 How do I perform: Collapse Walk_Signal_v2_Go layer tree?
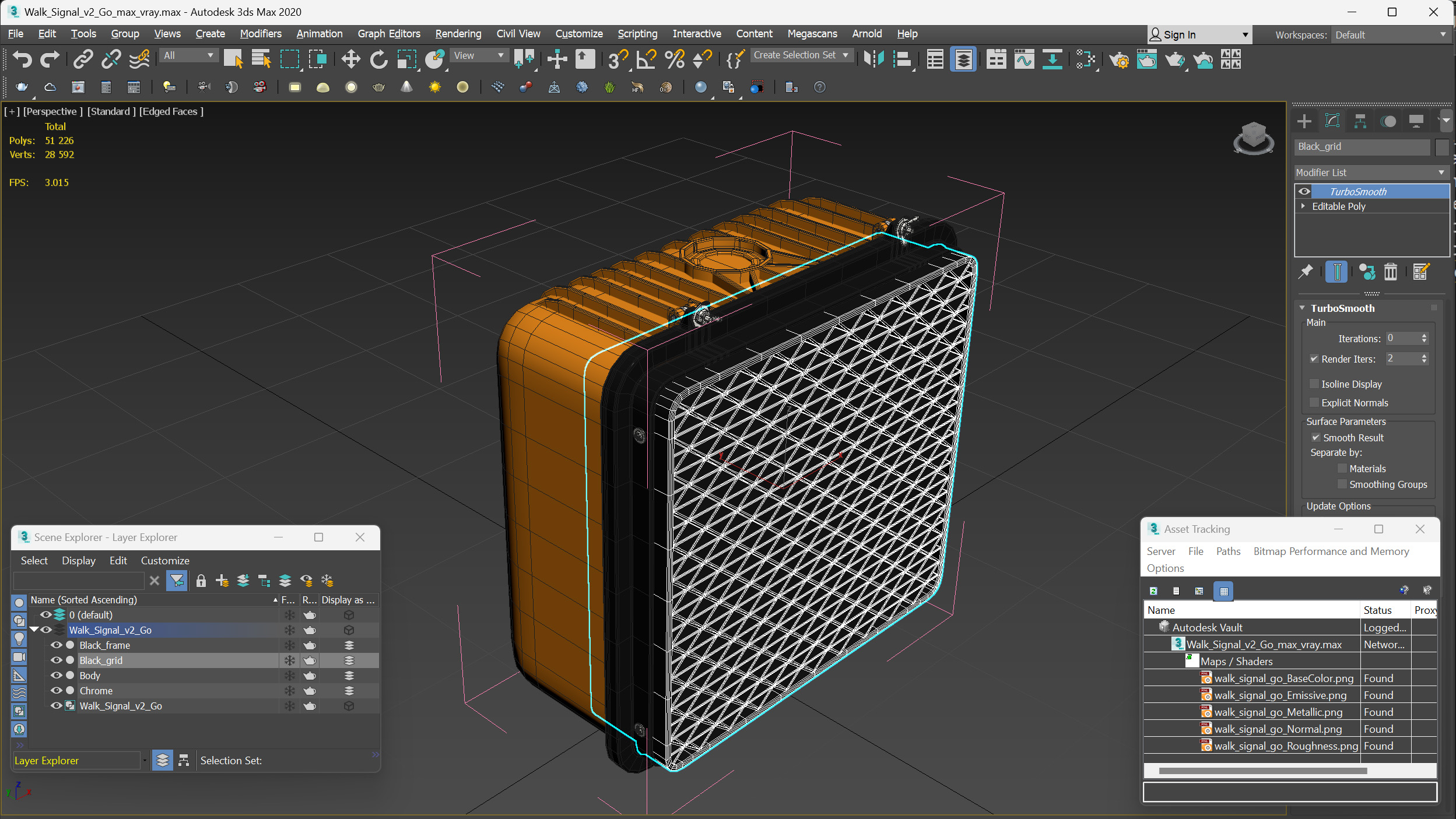pos(34,630)
